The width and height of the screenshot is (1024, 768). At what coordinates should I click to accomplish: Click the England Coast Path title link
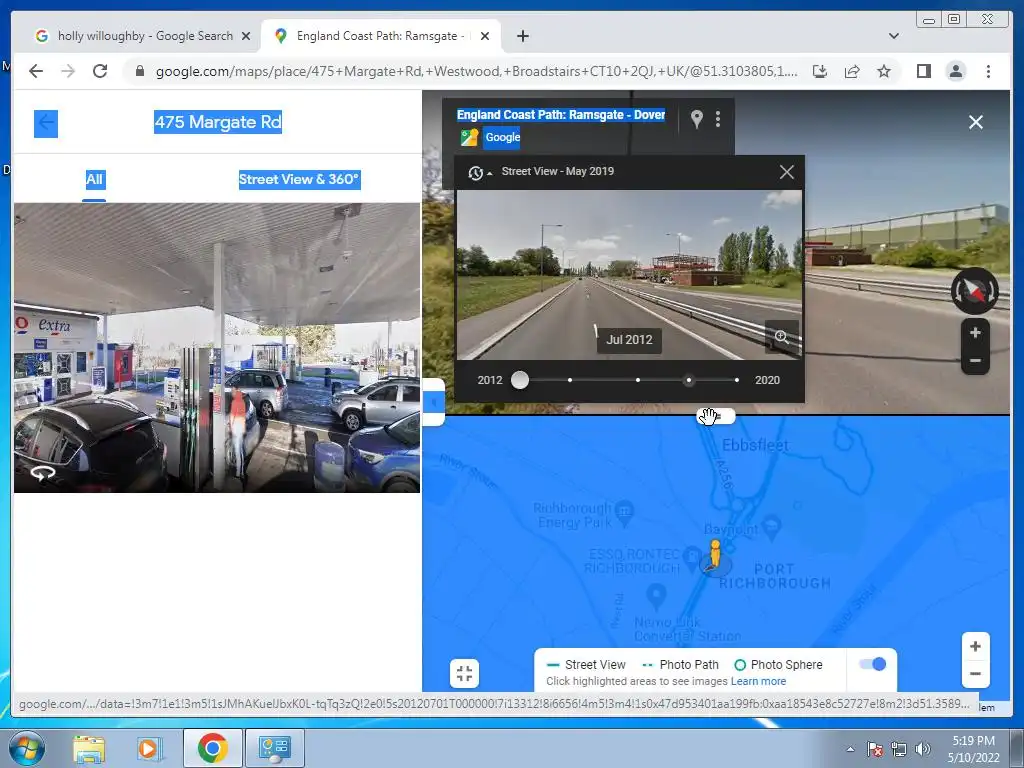[561, 115]
